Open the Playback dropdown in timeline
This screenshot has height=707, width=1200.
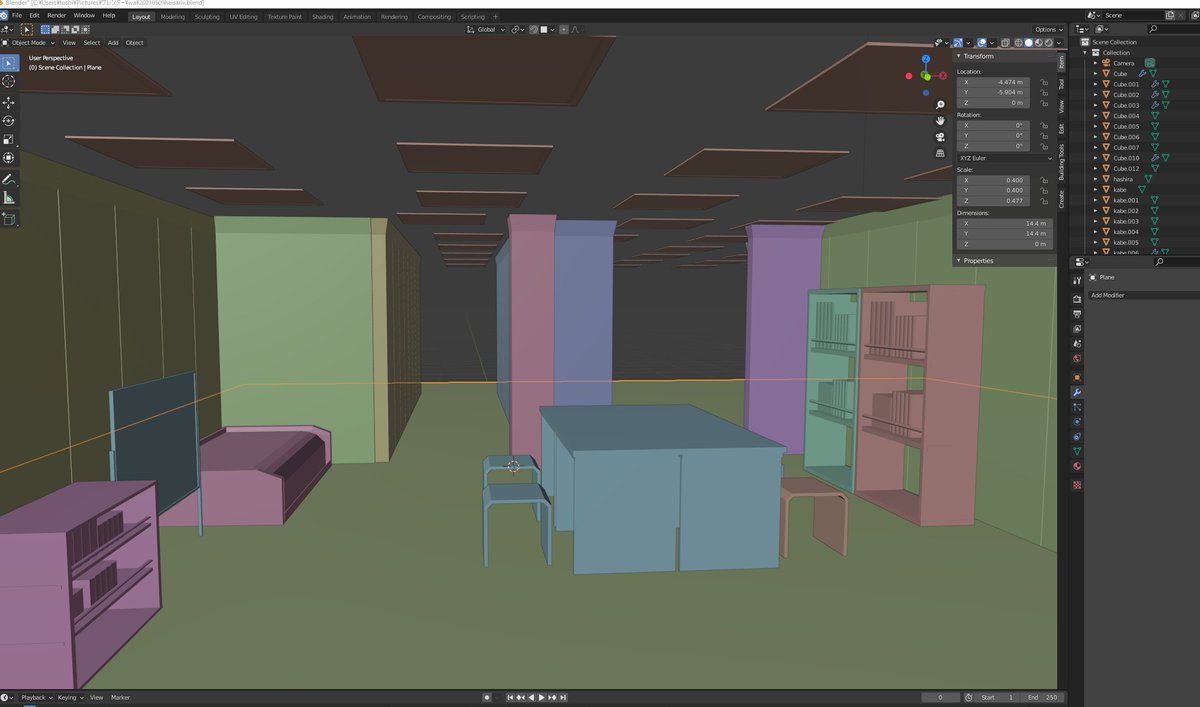coord(35,697)
